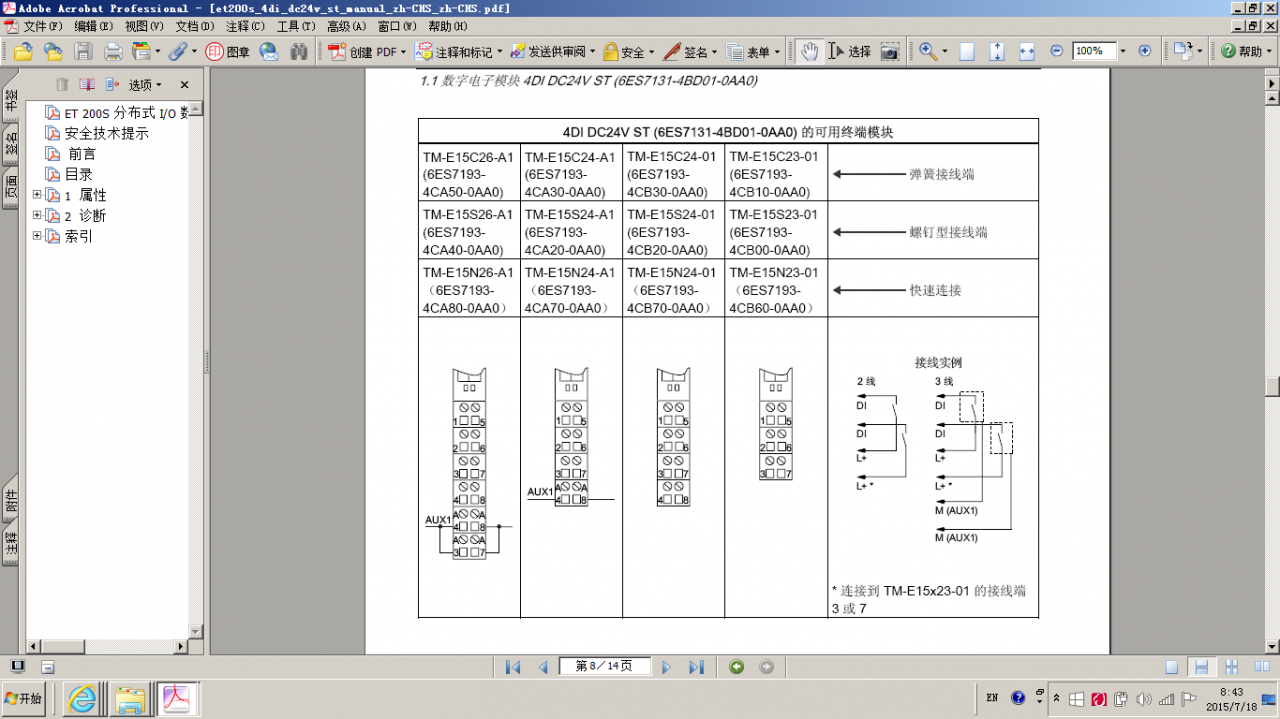Open the 帮助 toolbar dropdown
This screenshot has height=719, width=1280.
coord(1246,52)
